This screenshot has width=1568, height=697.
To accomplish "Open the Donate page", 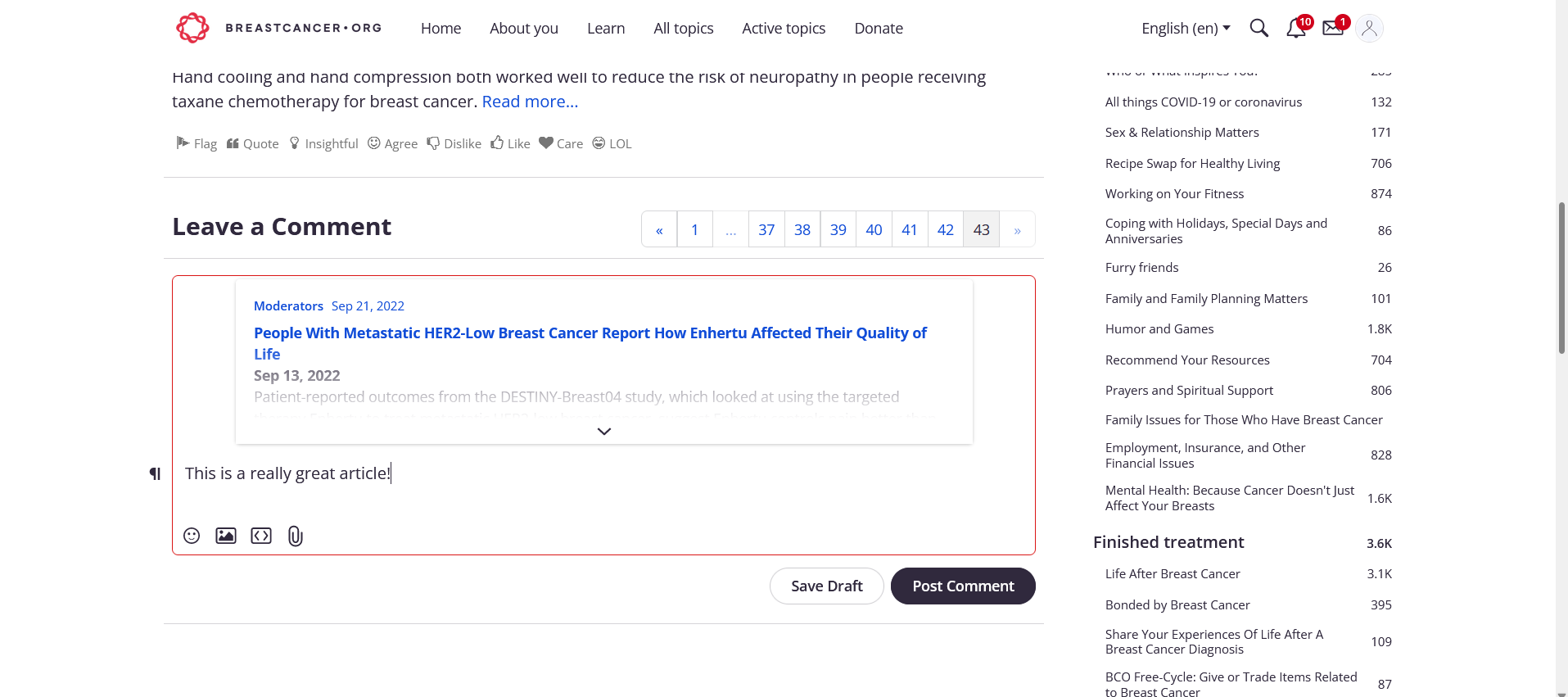I will (879, 29).
